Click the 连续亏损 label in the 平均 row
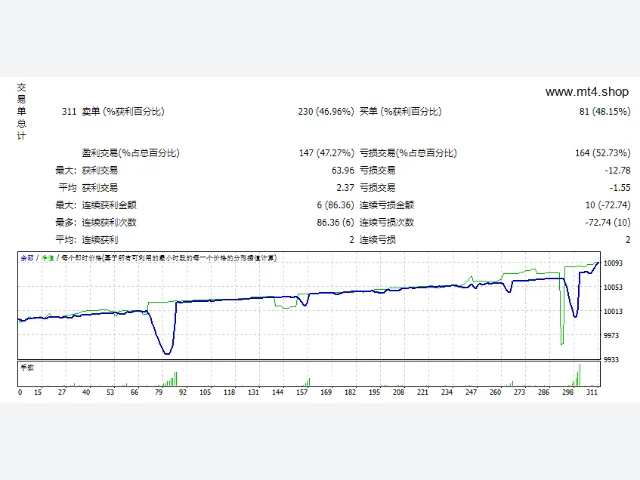The height and width of the screenshot is (480, 640). (378, 240)
